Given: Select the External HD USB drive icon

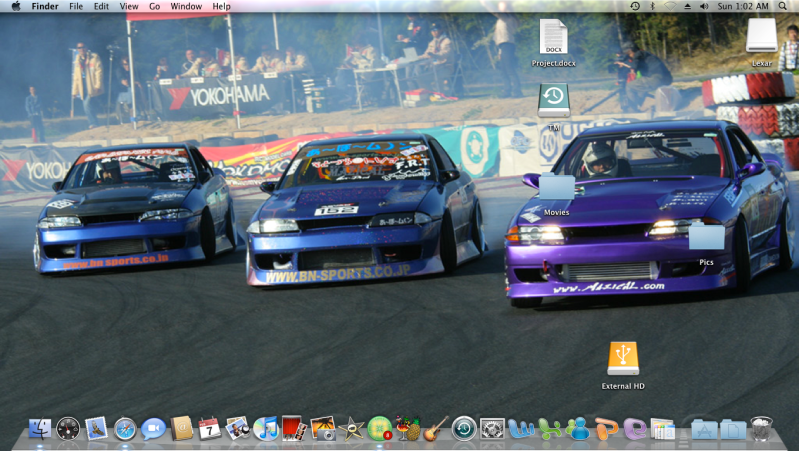Looking at the screenshot, I should [623, 365].
